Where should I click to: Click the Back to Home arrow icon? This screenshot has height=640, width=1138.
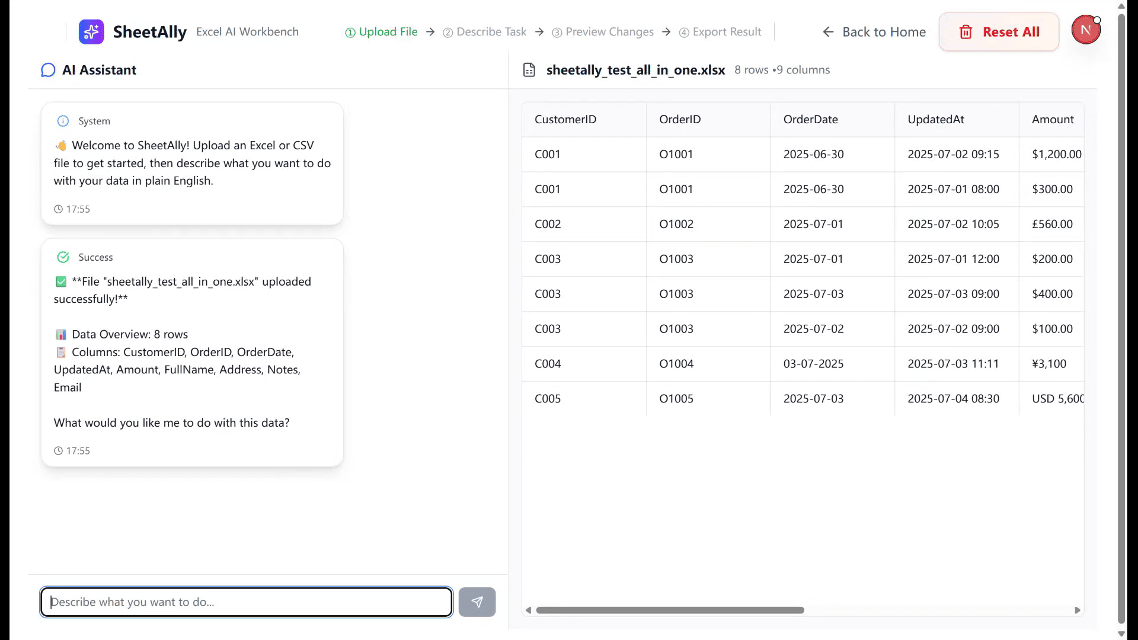click(828, 32)
